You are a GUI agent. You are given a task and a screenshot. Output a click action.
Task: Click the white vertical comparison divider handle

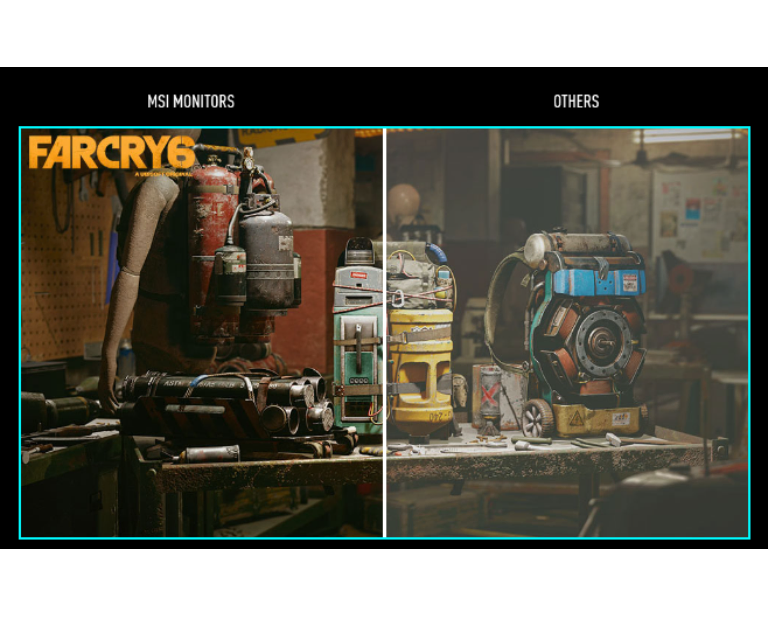click(x=384, y=333)
